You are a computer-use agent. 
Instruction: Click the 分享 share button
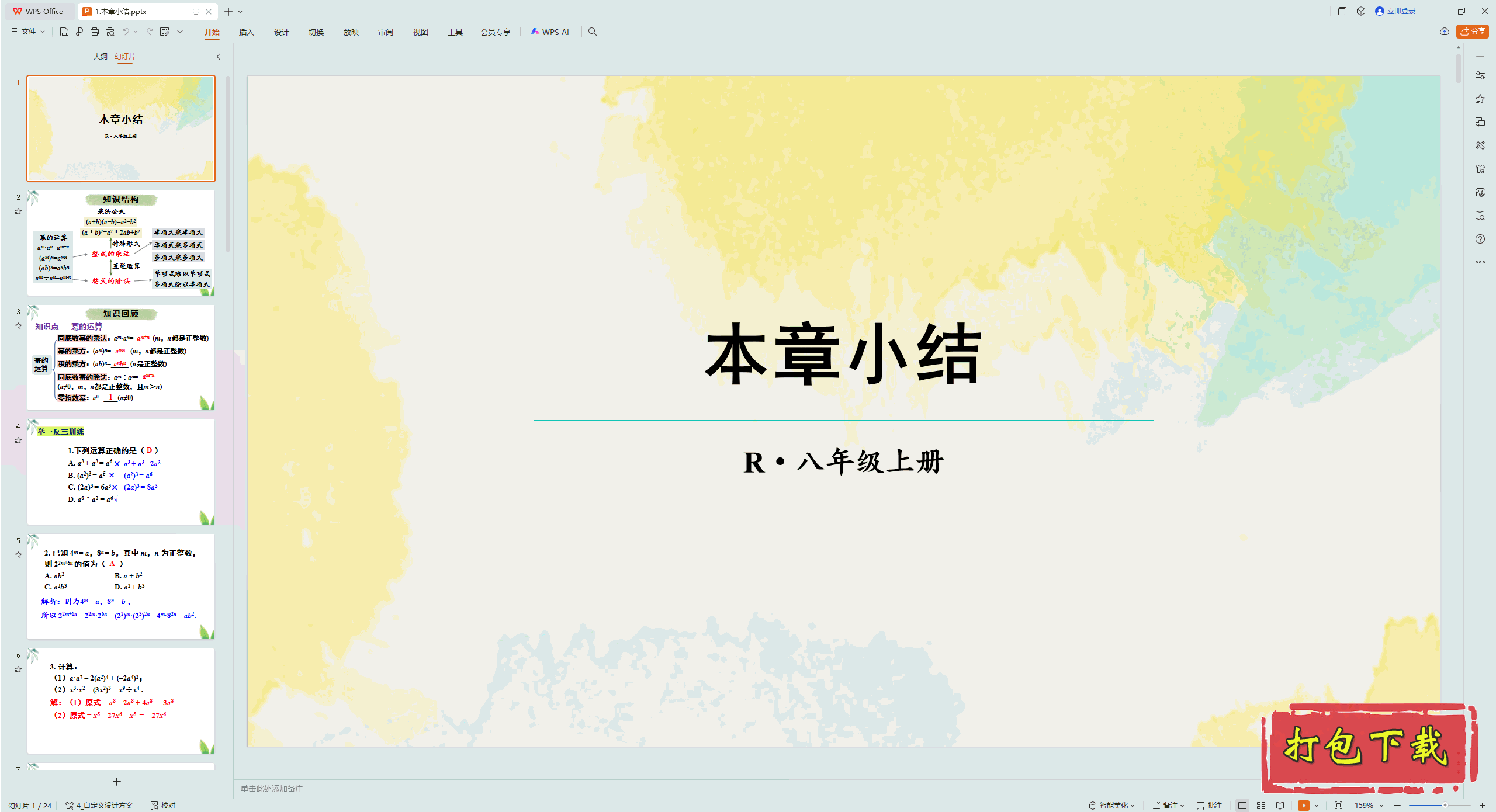pyautogui.click(x=1473, y=32)
